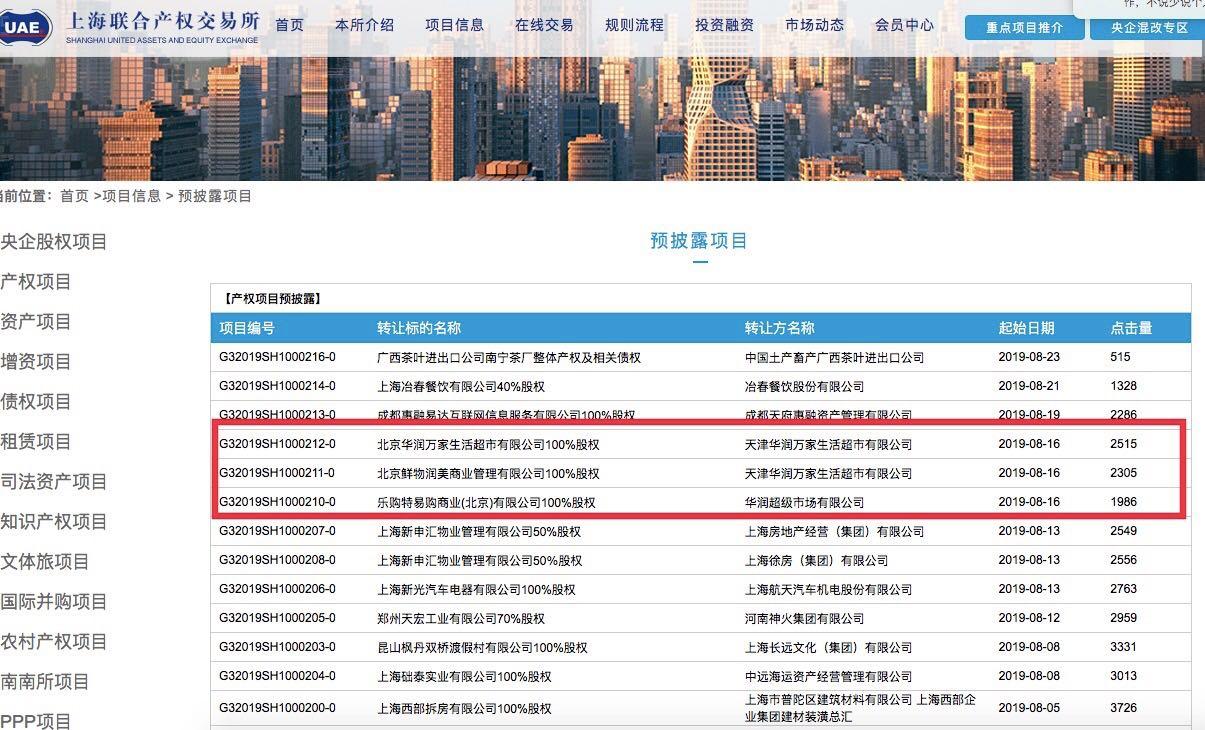Viewport: 1205px width, 730px height.
Task: Open project G32019SH1000208-0
Action: (x=277, y=560)
